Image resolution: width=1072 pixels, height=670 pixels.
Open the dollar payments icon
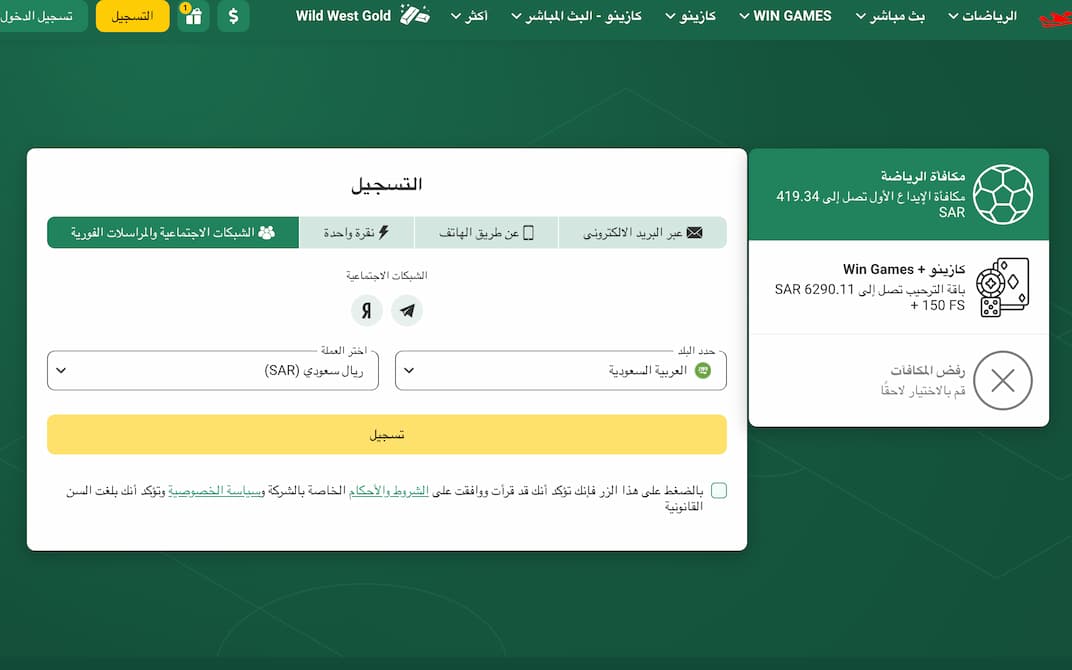point(233,16)
